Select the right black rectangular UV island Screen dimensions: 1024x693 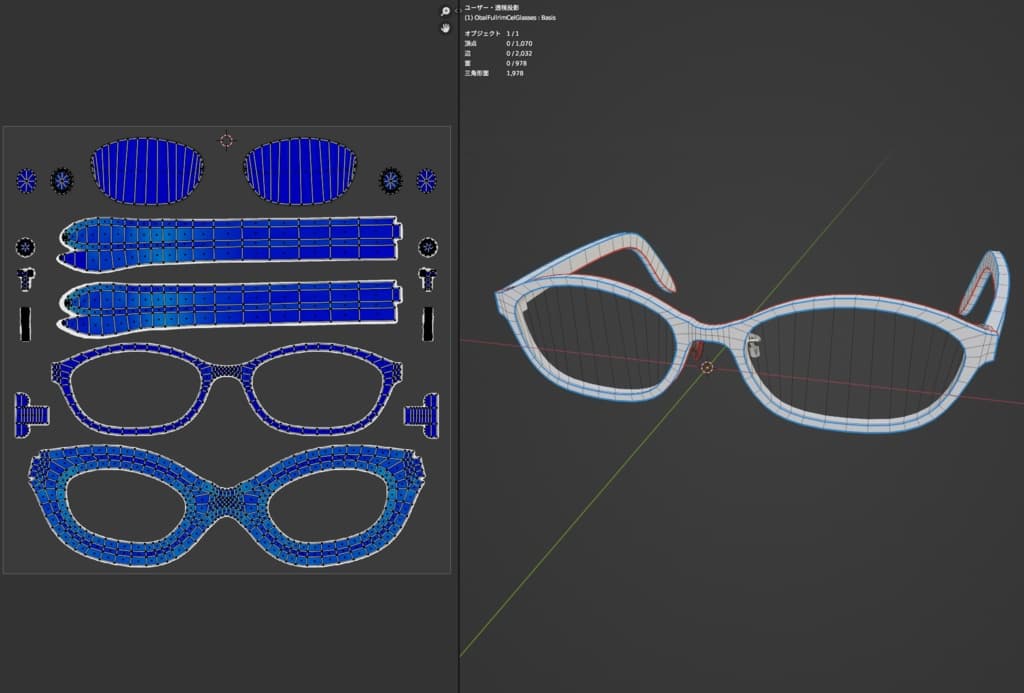click(x=428, y=323)
